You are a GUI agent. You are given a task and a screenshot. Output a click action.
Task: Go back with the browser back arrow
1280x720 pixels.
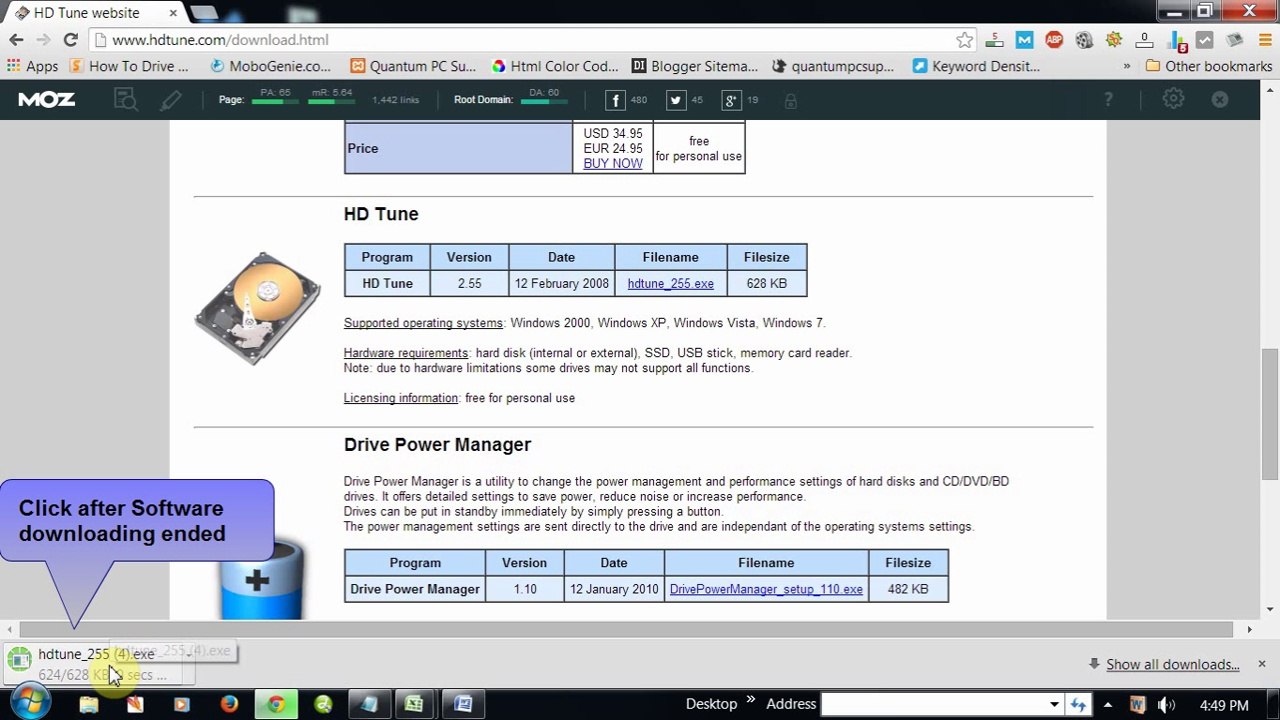(16, 40)
